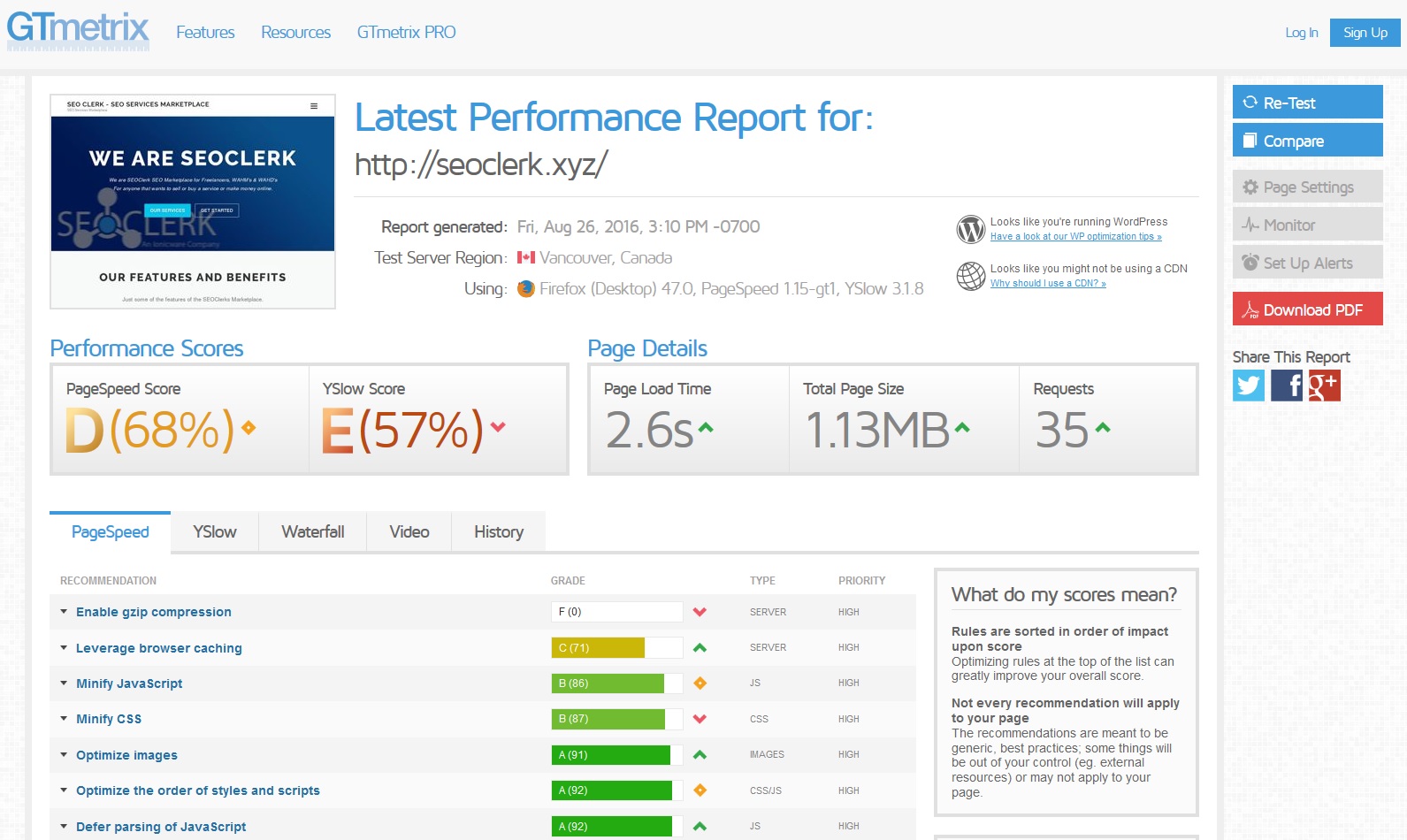Expand Leverage browser caching row

(158, 648)
